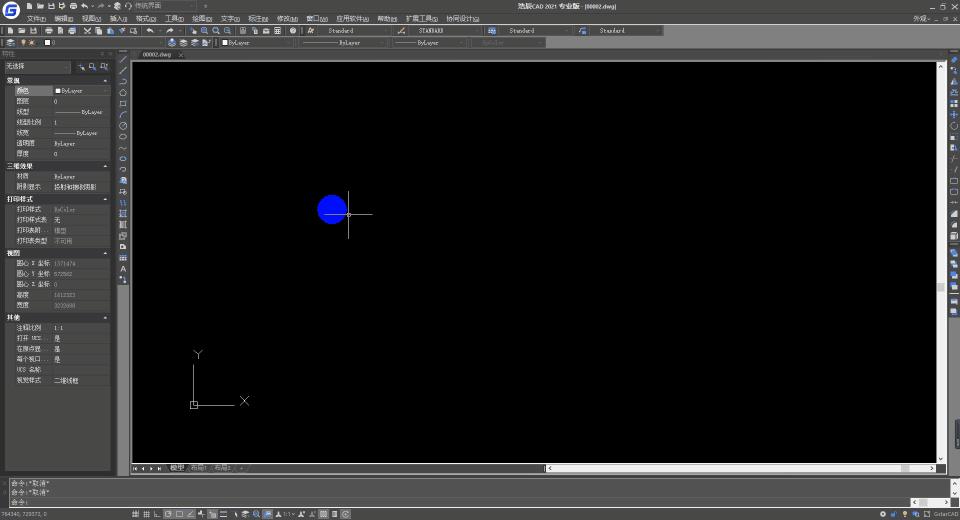Click the 00002.dwg document tab
Viewport: 960px width, 520px height.
[x=157, y=55]
